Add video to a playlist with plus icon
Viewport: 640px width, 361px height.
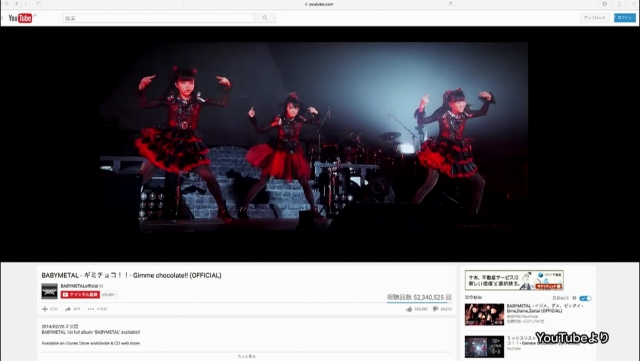point(45,309)
